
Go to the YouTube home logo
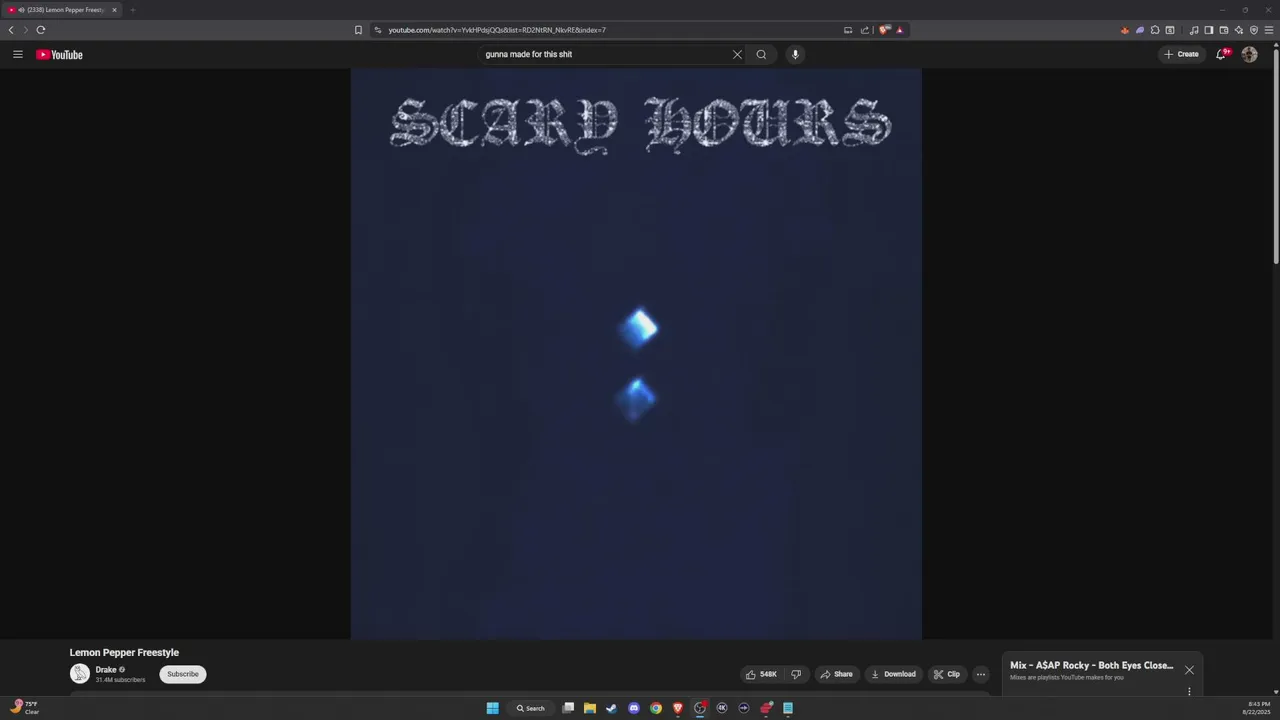click(x=59, y=54)
